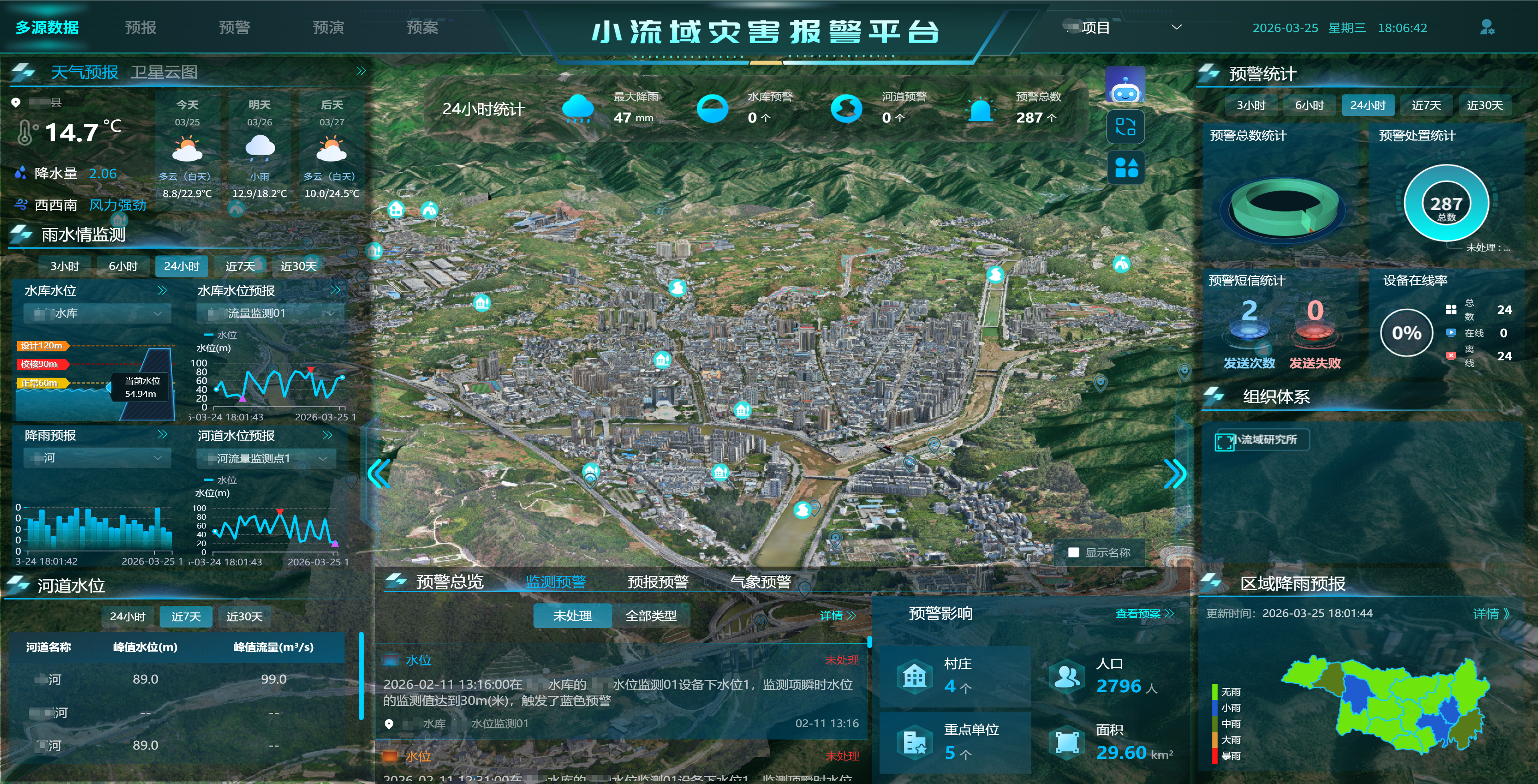
Task: Click the left double-arrow map panel icon
Action: [379, 474]
